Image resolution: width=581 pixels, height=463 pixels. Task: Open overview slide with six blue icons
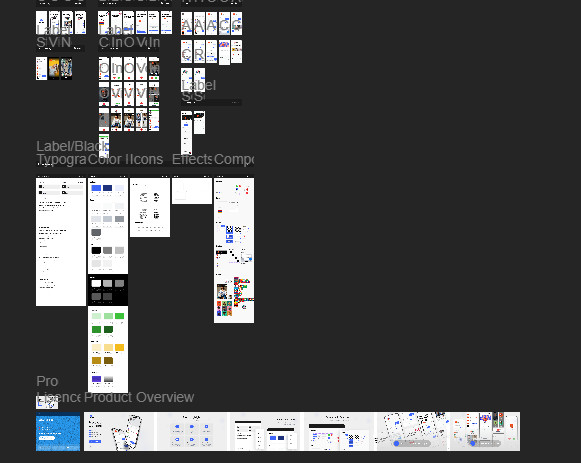(192, 432)
